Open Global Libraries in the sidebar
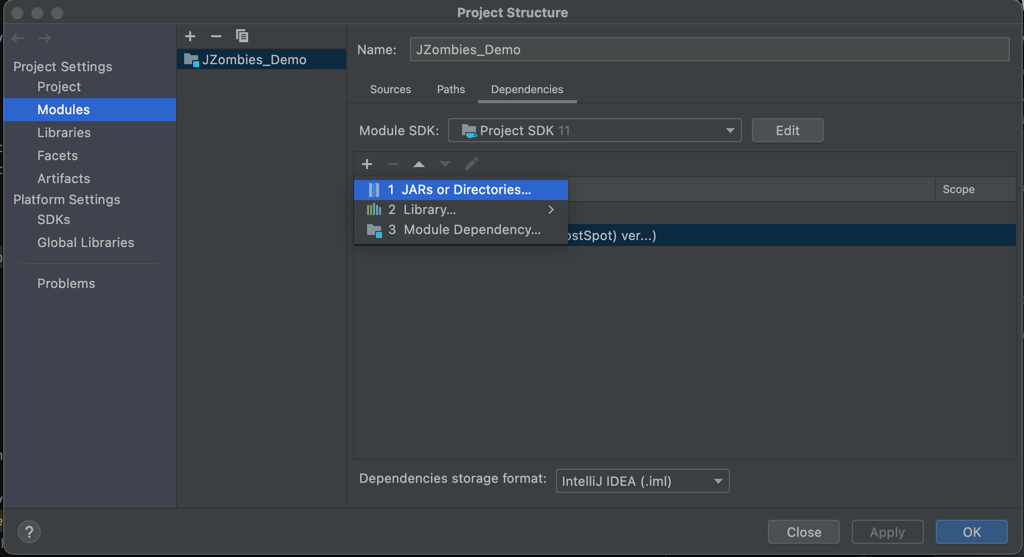The image size is (1024, 557). [x=86, y=243]
